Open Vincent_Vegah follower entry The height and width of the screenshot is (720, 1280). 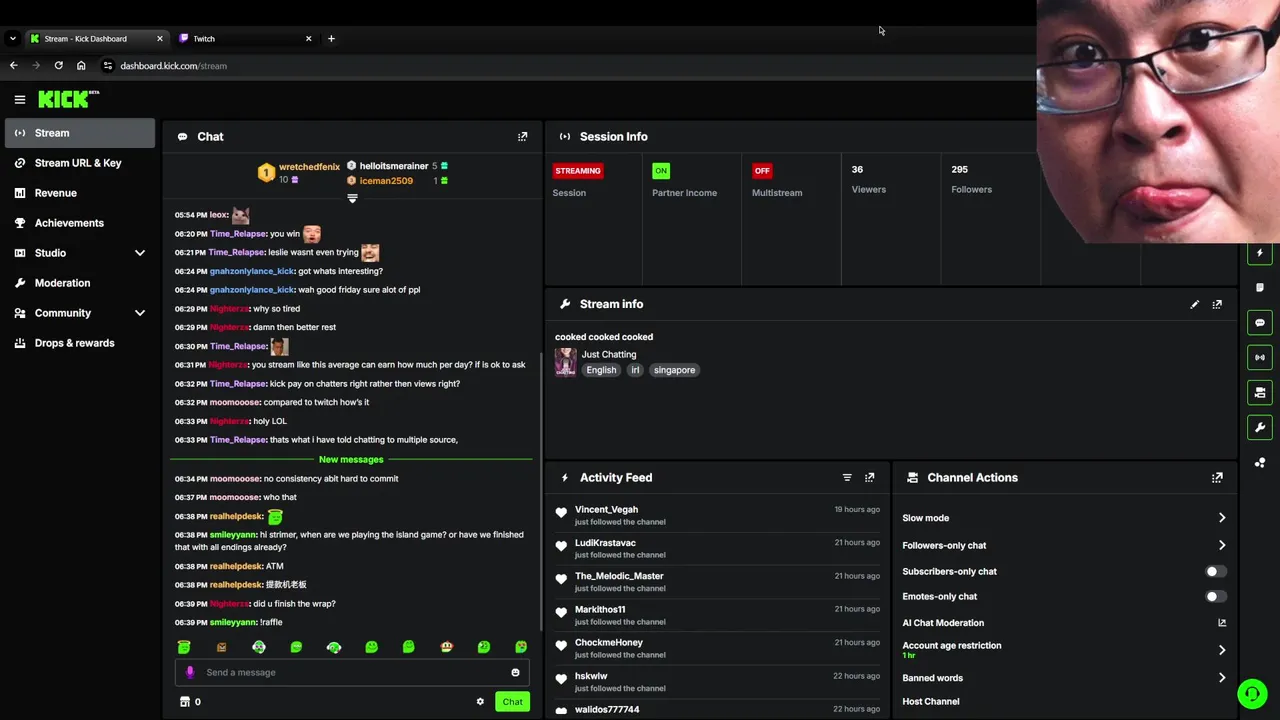pos(717,515)
